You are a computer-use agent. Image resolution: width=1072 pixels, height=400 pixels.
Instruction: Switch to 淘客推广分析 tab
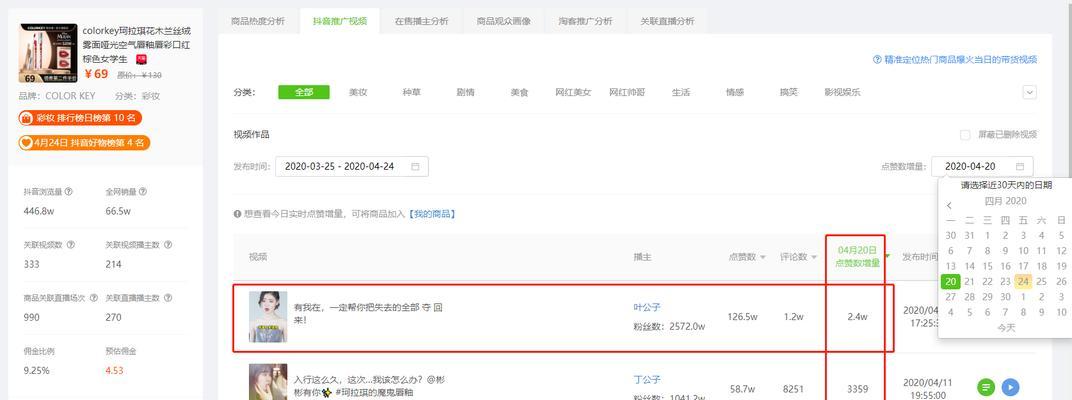[585, 21]
